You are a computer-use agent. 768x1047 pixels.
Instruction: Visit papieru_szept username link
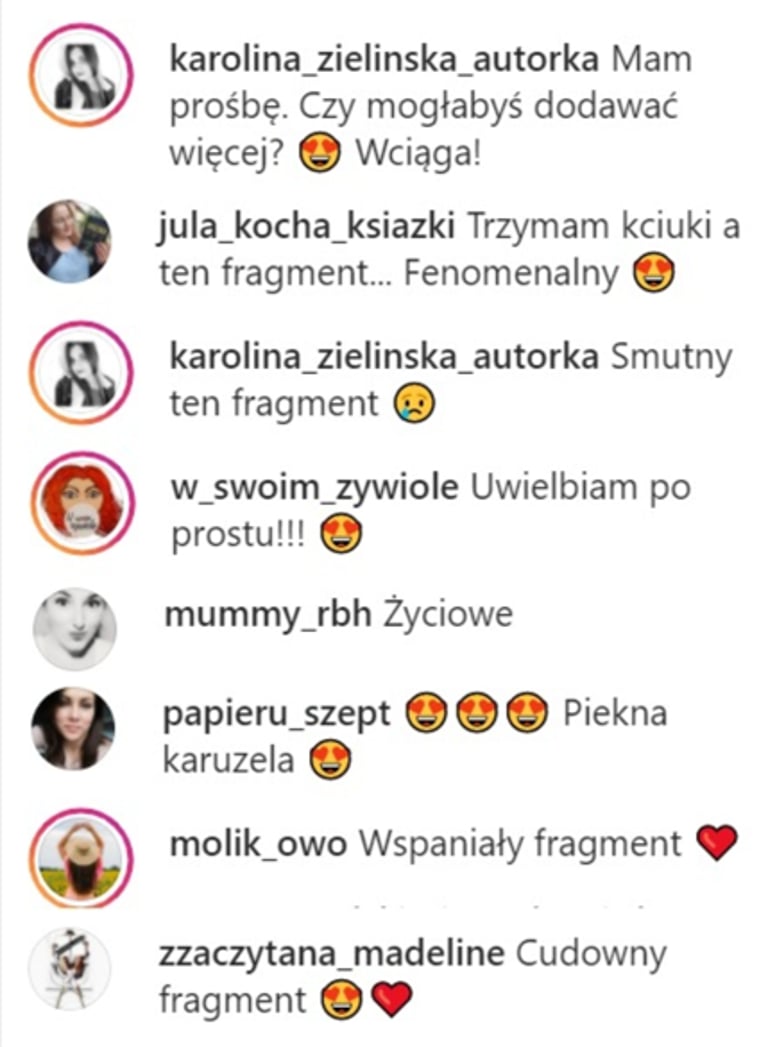click(276, 714)
